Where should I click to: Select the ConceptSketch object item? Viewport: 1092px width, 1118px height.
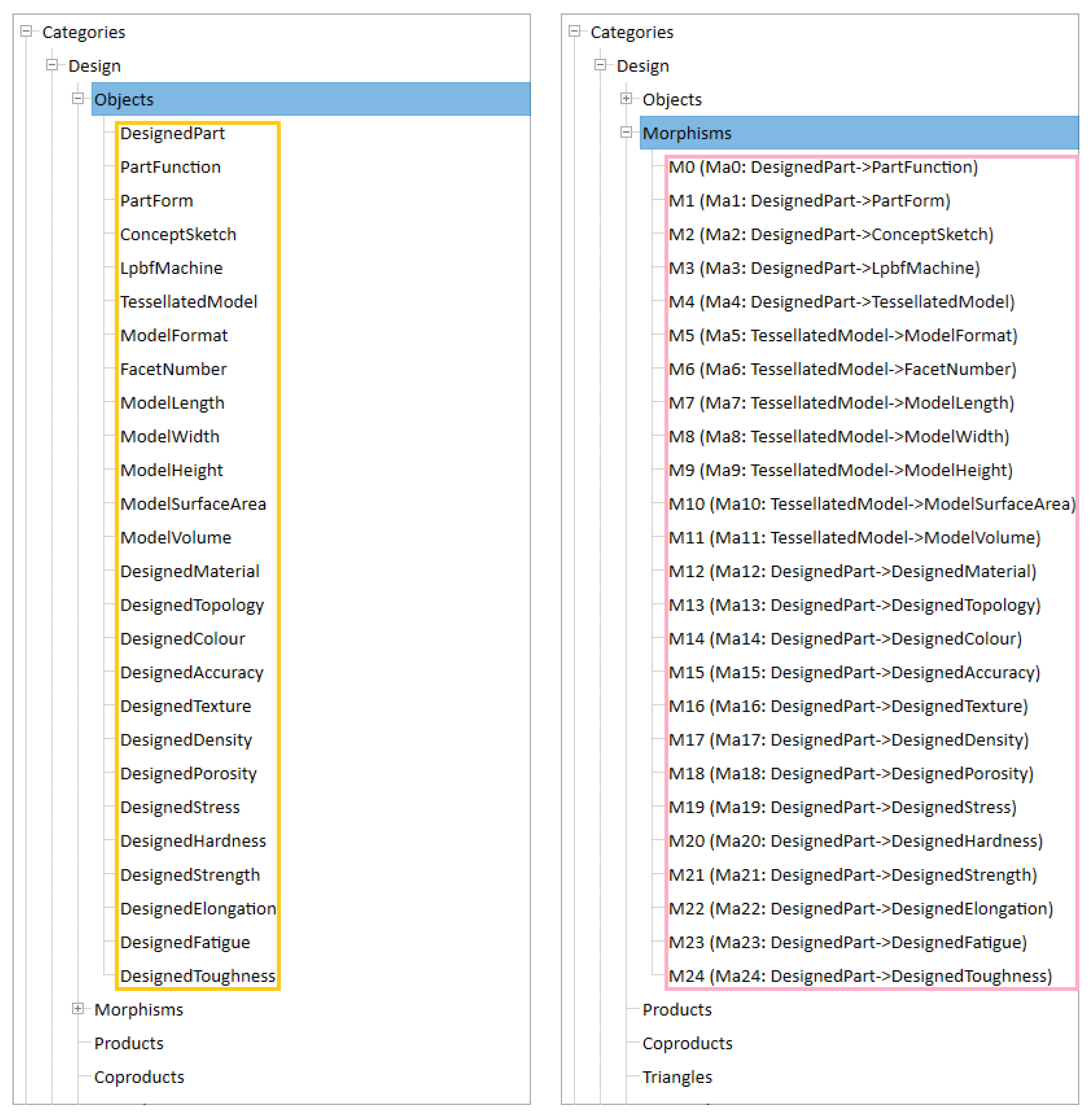(178, 234)
